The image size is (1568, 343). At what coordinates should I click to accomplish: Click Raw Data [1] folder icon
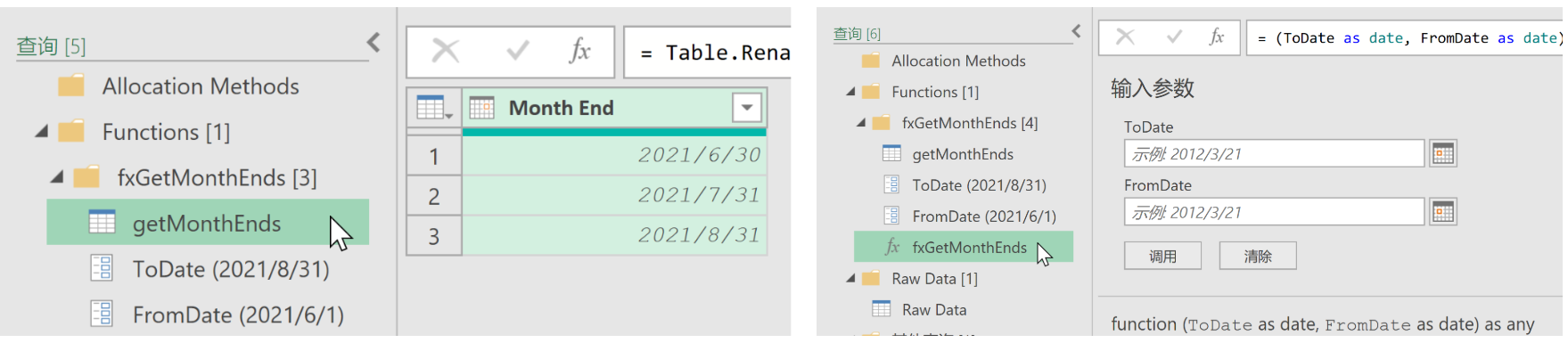click(x=871, y=279)
